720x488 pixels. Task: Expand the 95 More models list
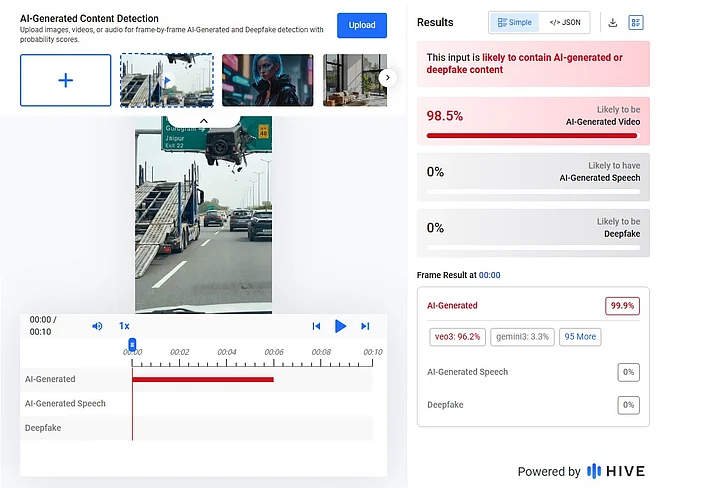(580, 337)
